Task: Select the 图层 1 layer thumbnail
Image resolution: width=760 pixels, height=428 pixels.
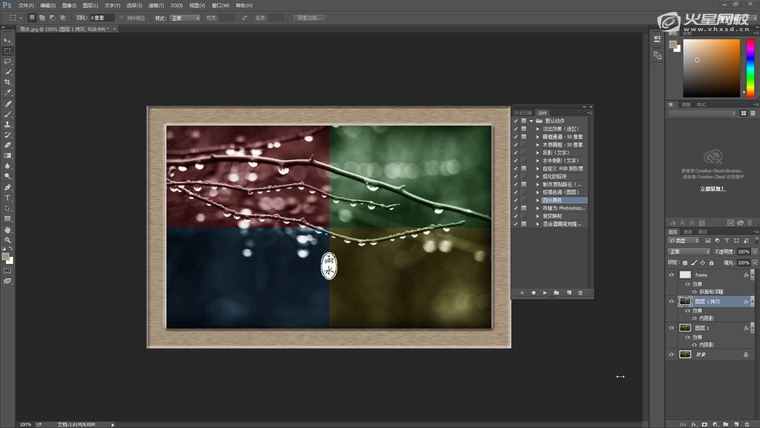Action: (685, 327)
